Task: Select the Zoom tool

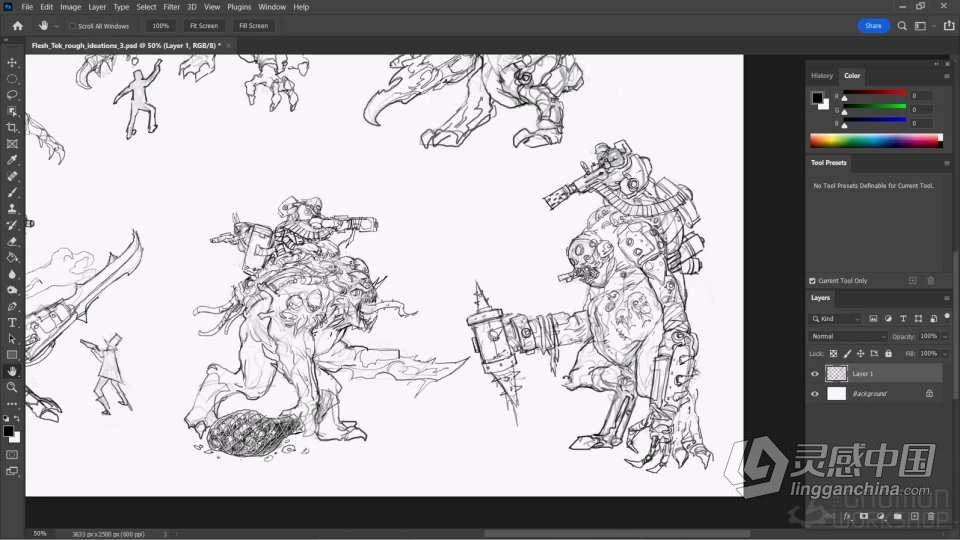Action: tap(12, 388)
